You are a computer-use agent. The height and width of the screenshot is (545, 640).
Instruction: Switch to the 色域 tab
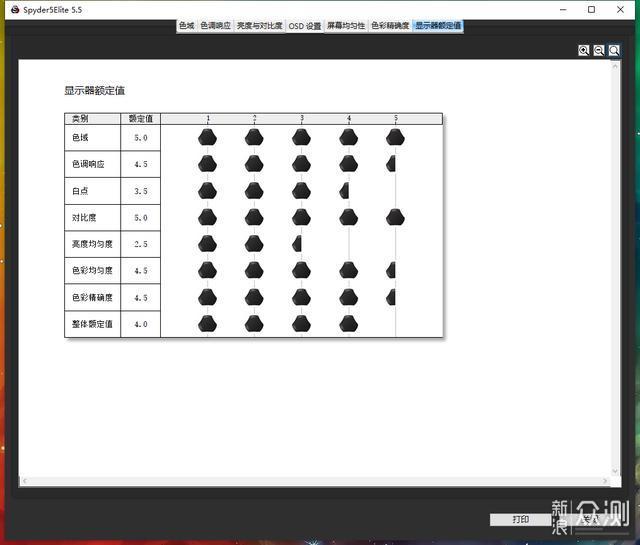coord(187,26)
